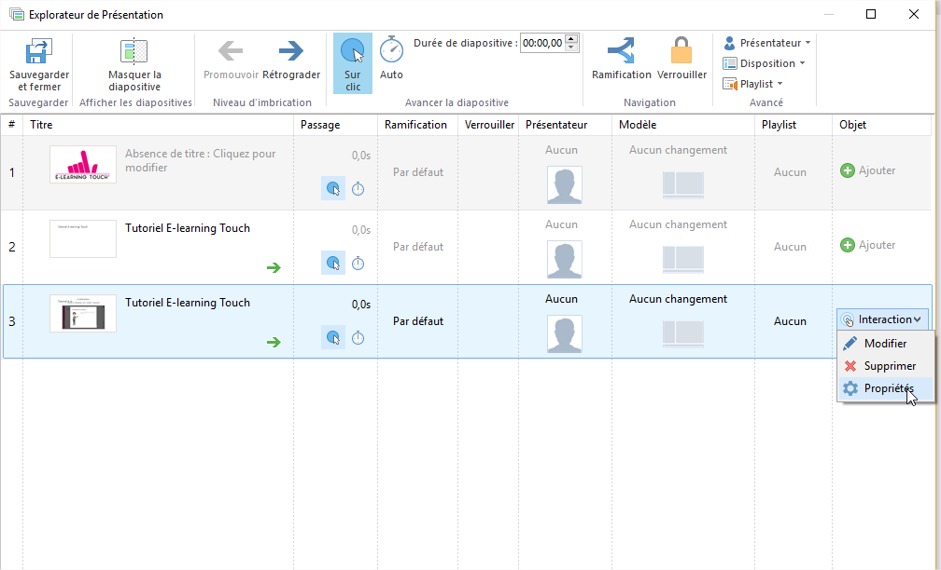Open the Ramification navigation tool

tap(621, 51)
